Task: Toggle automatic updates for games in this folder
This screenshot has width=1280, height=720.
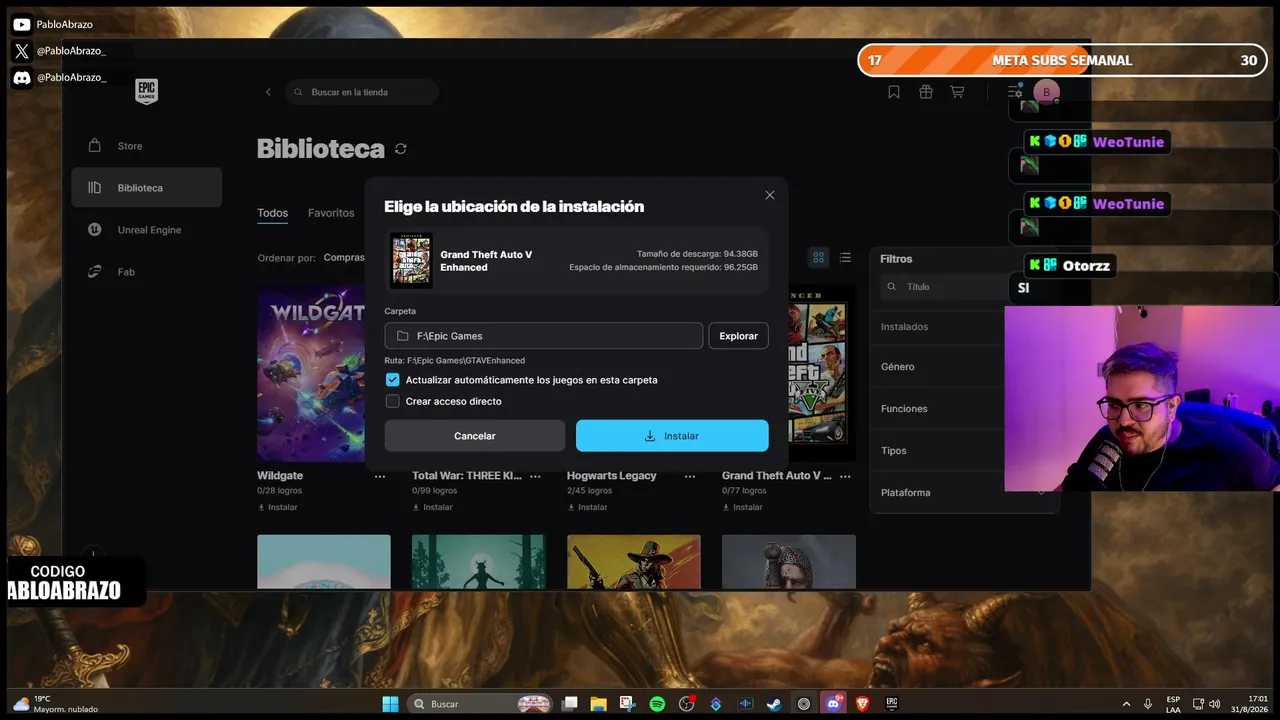Action: (393, 380)
